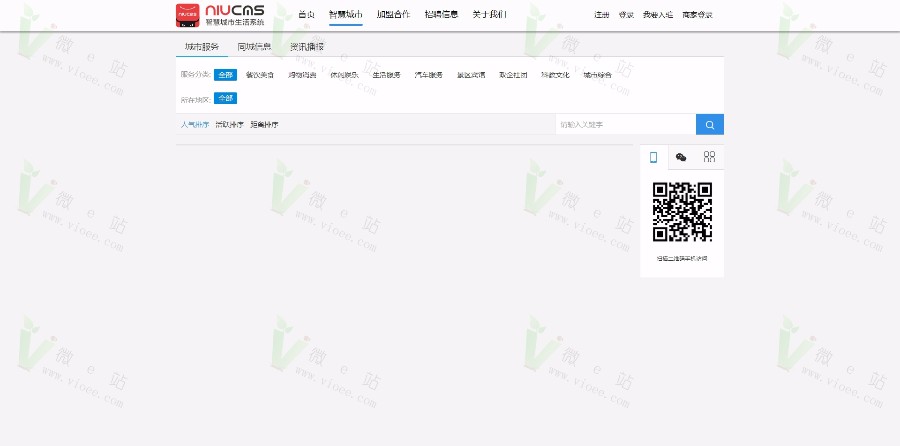The image size is (900, 446).
Task: Click the 商家登录 merchant login link
Action: [697, 15]
